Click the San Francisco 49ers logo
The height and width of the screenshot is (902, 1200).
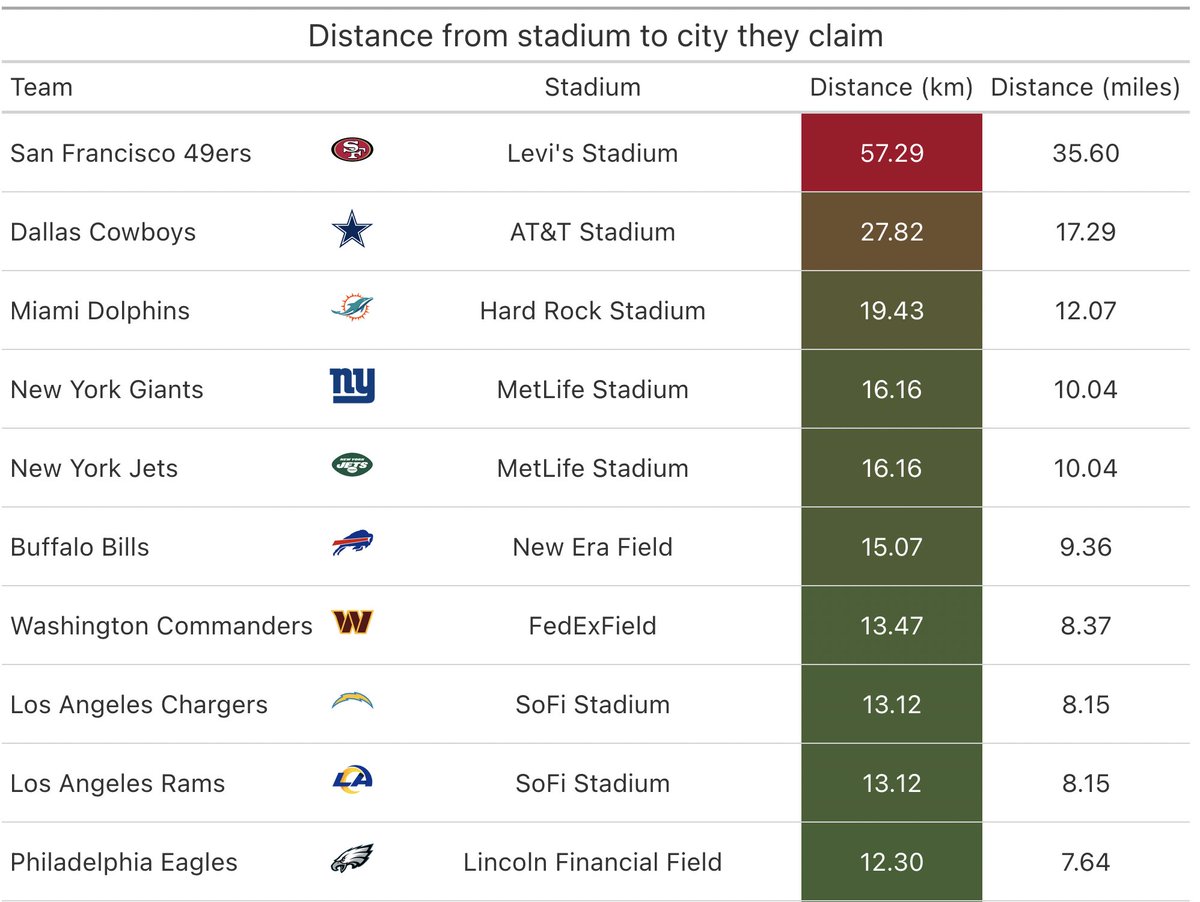click(352, 152)
